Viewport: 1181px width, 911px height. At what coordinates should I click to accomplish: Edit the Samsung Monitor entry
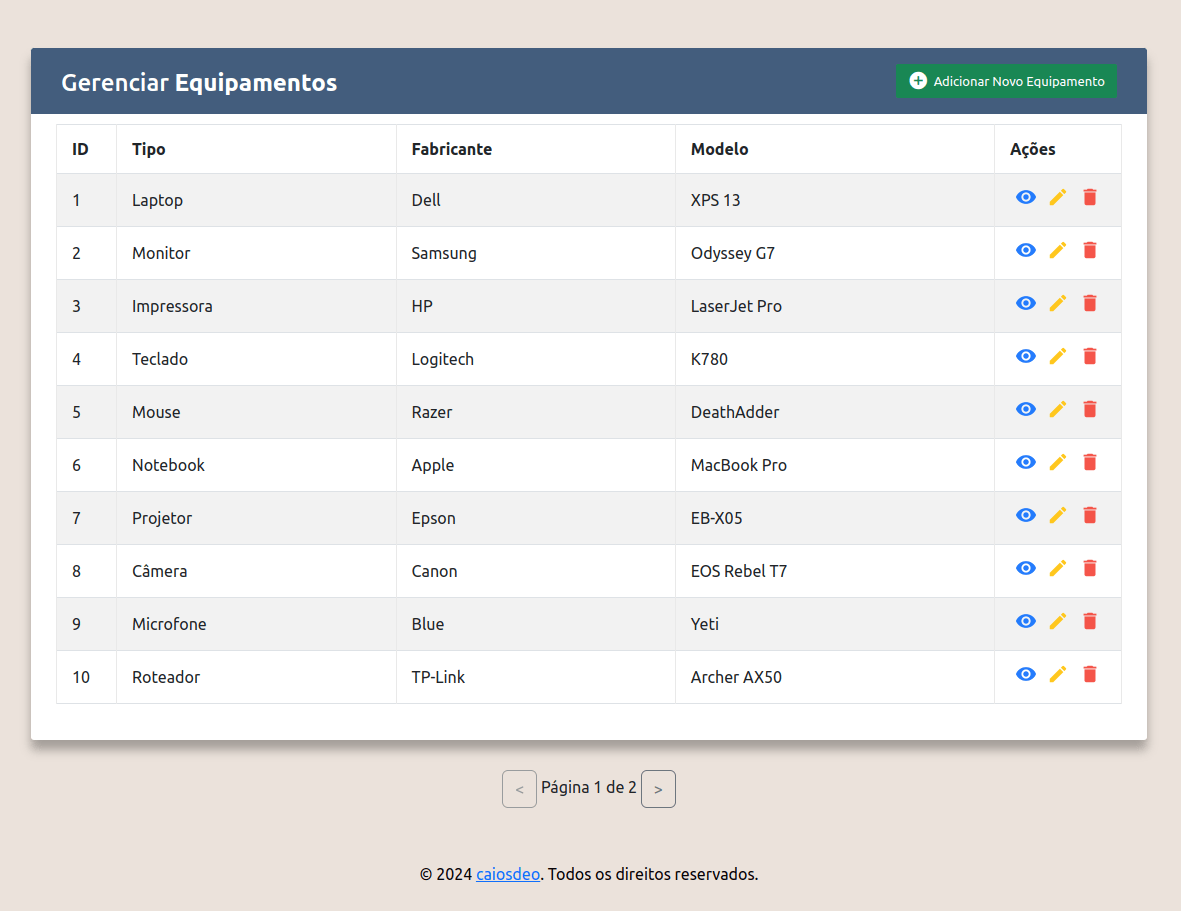click(1057, 250)
